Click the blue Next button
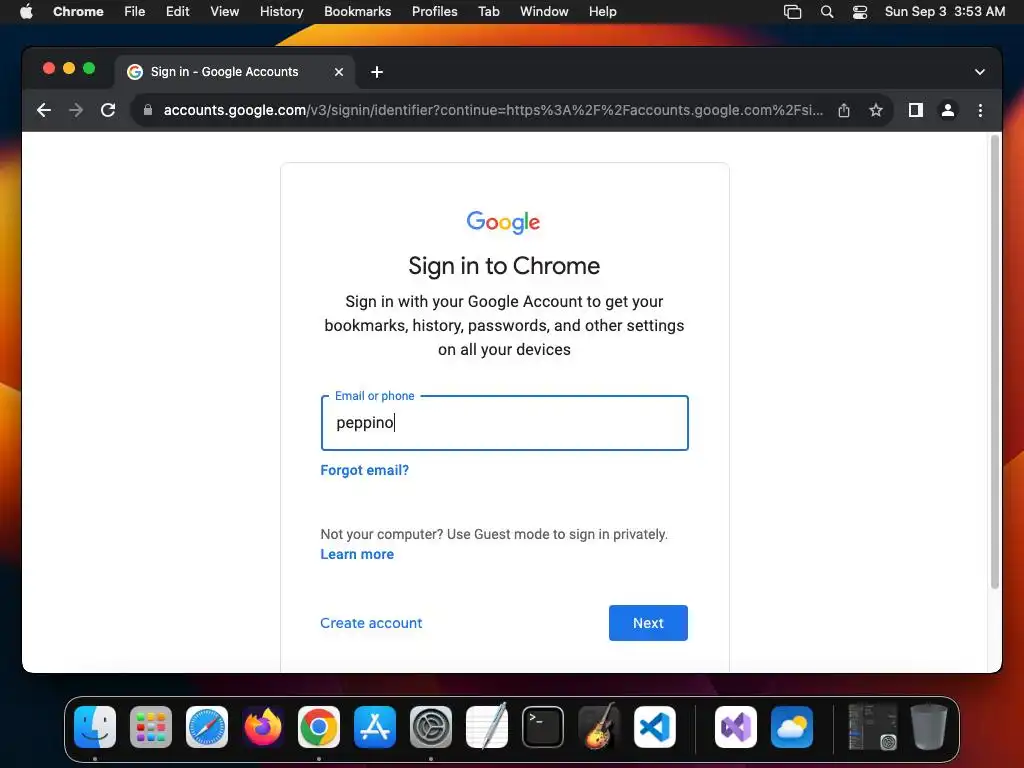 (648, 623)
